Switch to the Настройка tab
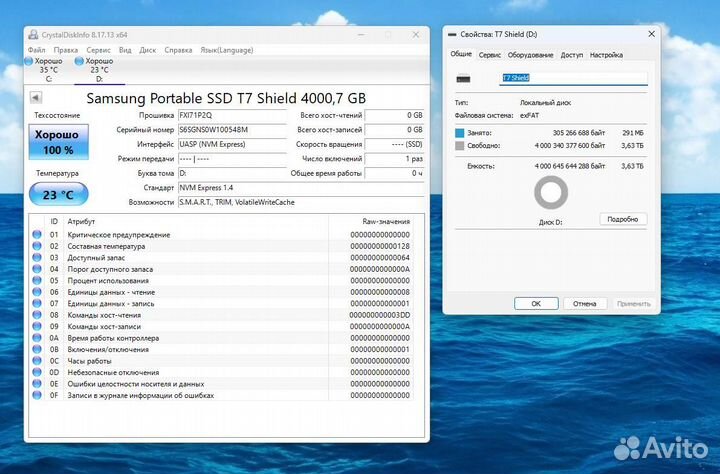720x474 pixels. [606, 55]
